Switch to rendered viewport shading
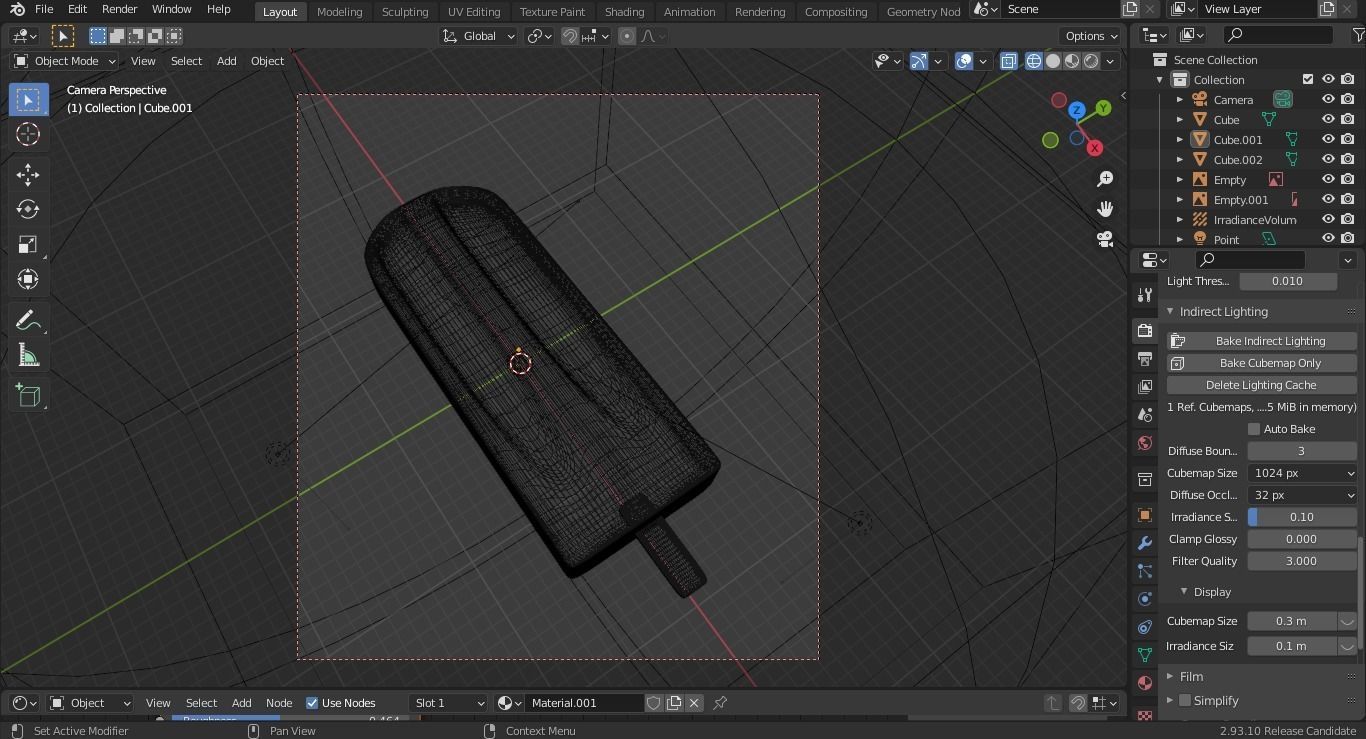 click(1091, 61)
